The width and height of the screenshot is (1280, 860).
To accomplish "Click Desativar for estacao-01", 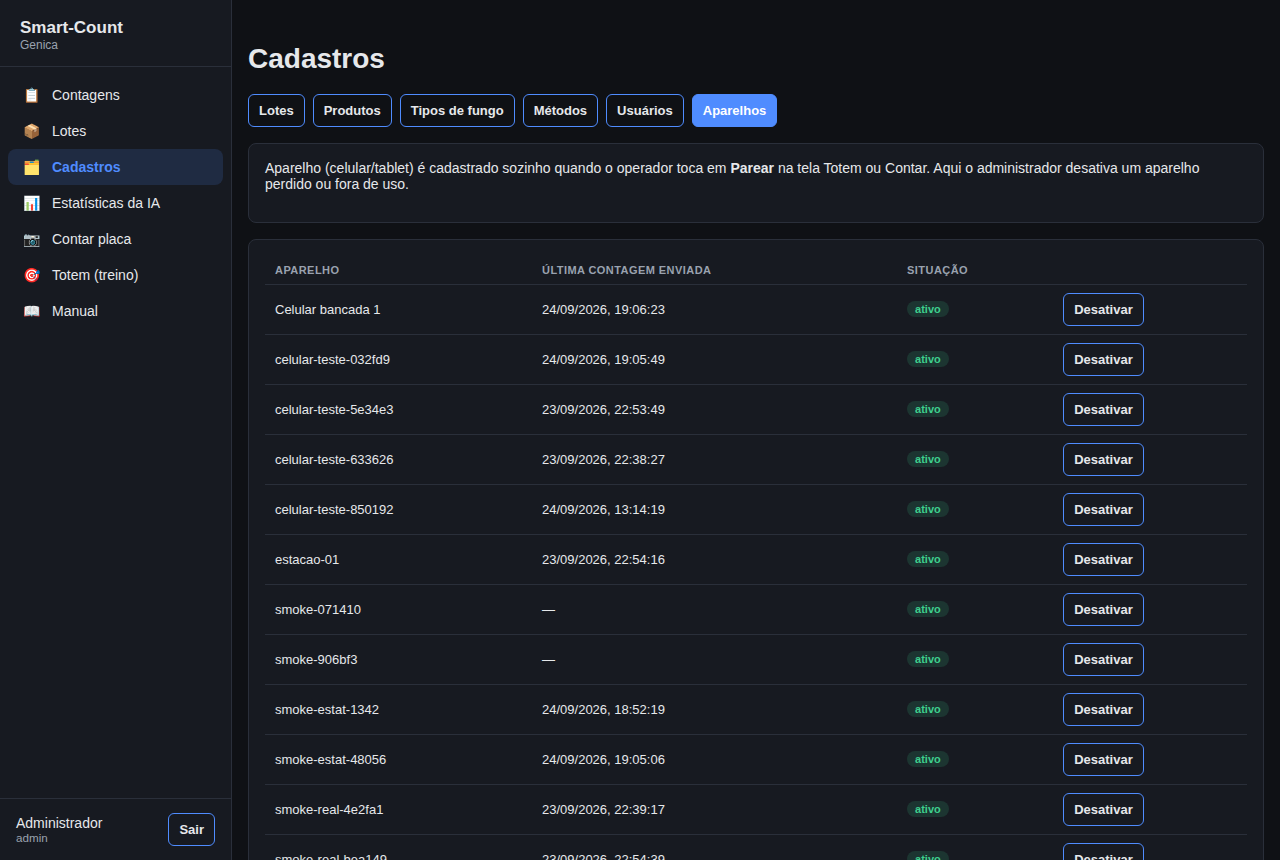I will (x=1103, y=560).
